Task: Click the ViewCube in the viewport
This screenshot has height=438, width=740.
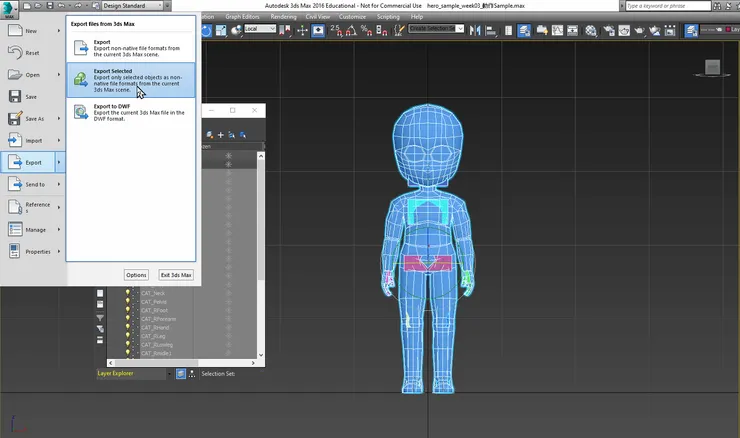Action: (713, 68)
